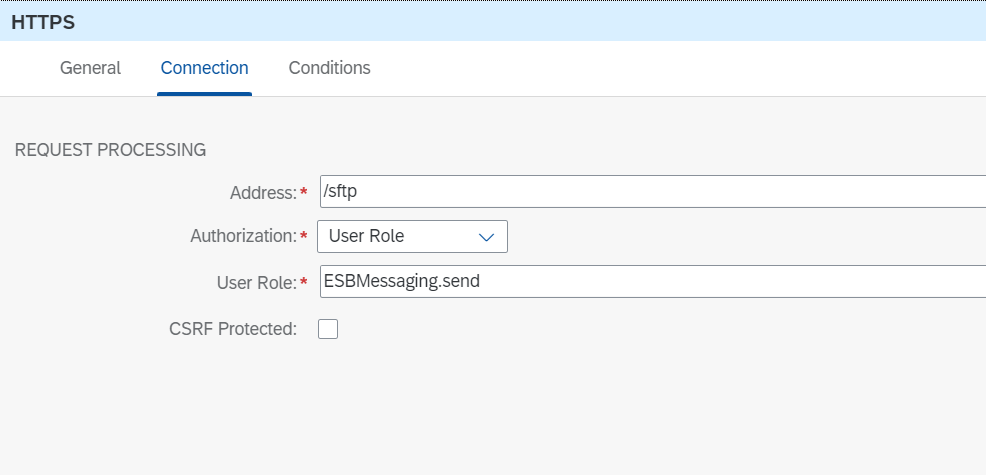Open the Authorization dropdown showing User Role
This screenshot has width=986, height=475.
[411, 237]
